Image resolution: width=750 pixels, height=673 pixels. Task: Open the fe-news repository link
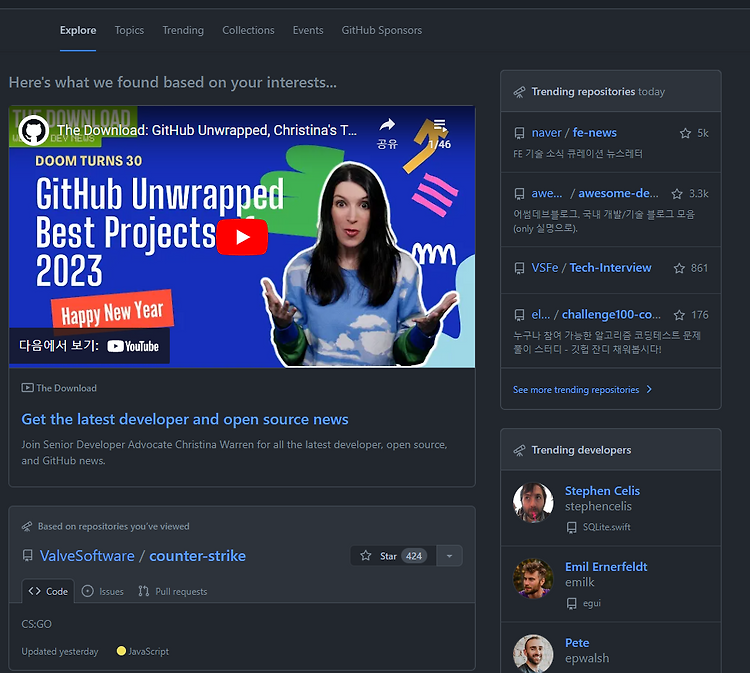[x=595, y=132]
